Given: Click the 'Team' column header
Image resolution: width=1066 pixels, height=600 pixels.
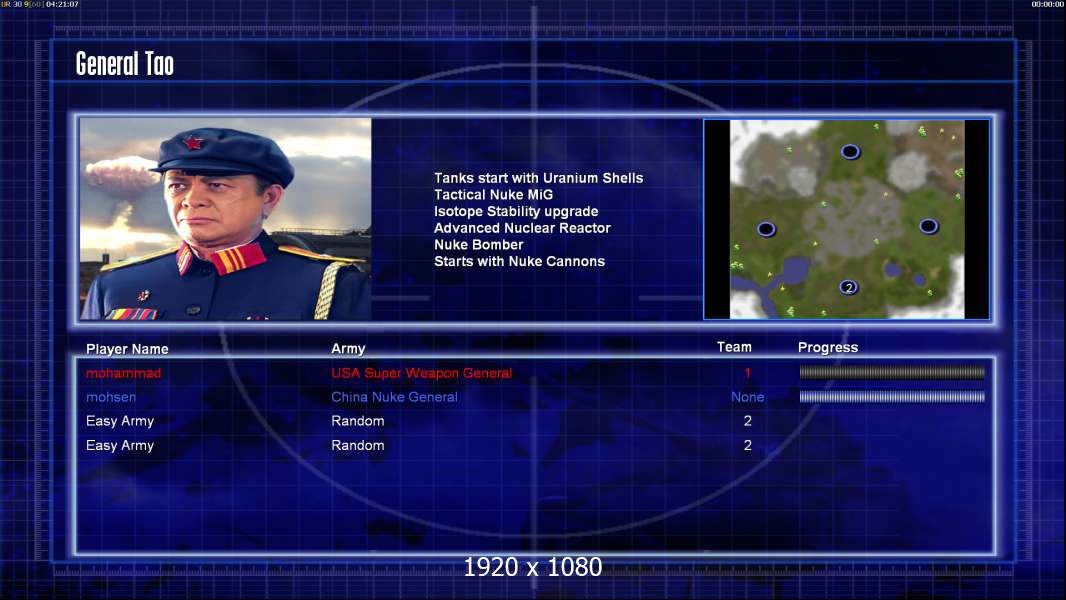Looking at the screenshot, I should click(x=734, y=347).
